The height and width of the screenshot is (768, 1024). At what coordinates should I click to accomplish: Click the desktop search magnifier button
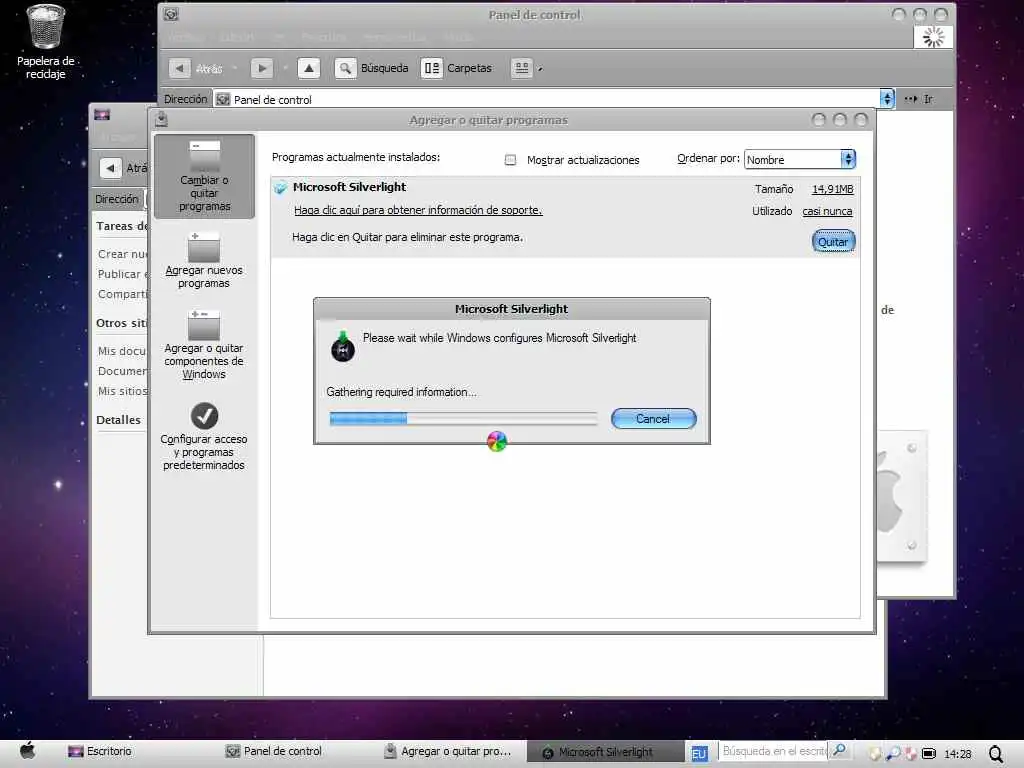pos(839,752)
